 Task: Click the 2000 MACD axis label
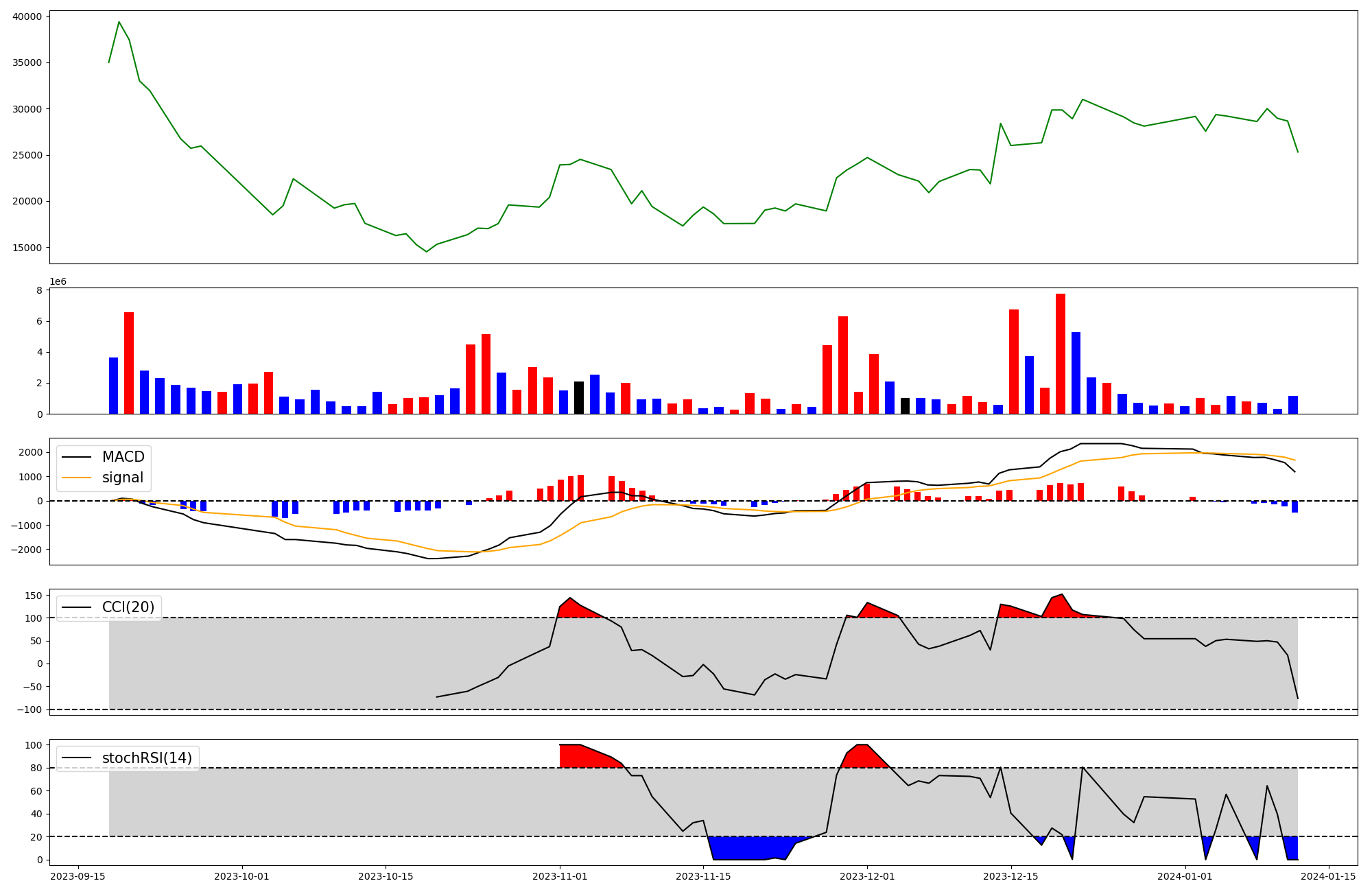tap(32, 452)
